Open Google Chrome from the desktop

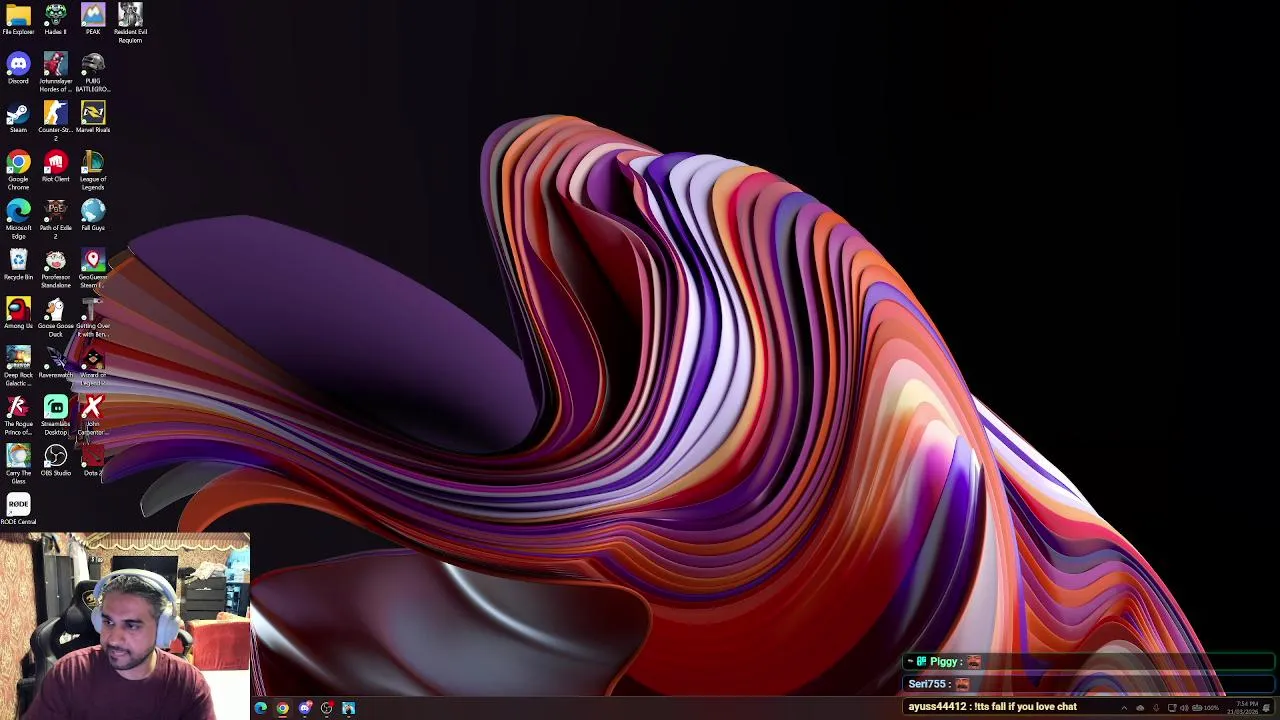coord(18,170)
